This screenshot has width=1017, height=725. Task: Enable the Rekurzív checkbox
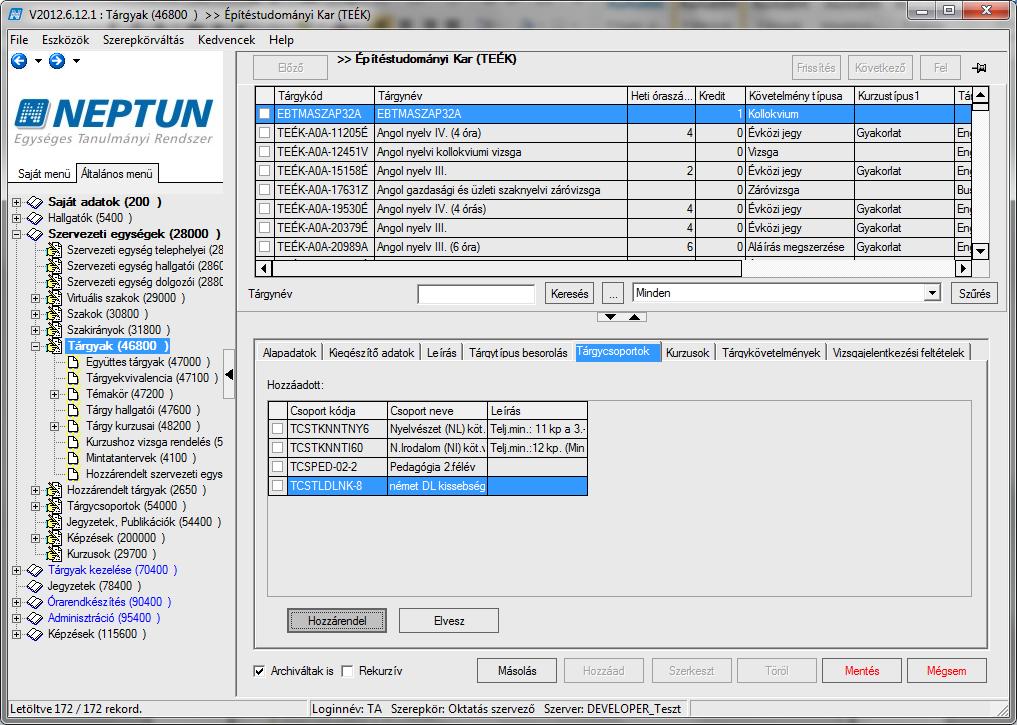point(348,671)
